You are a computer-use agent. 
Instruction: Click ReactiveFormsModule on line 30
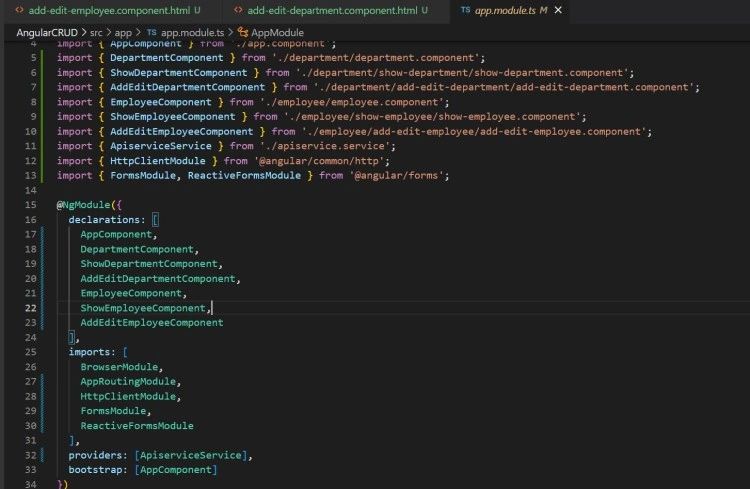137,426
